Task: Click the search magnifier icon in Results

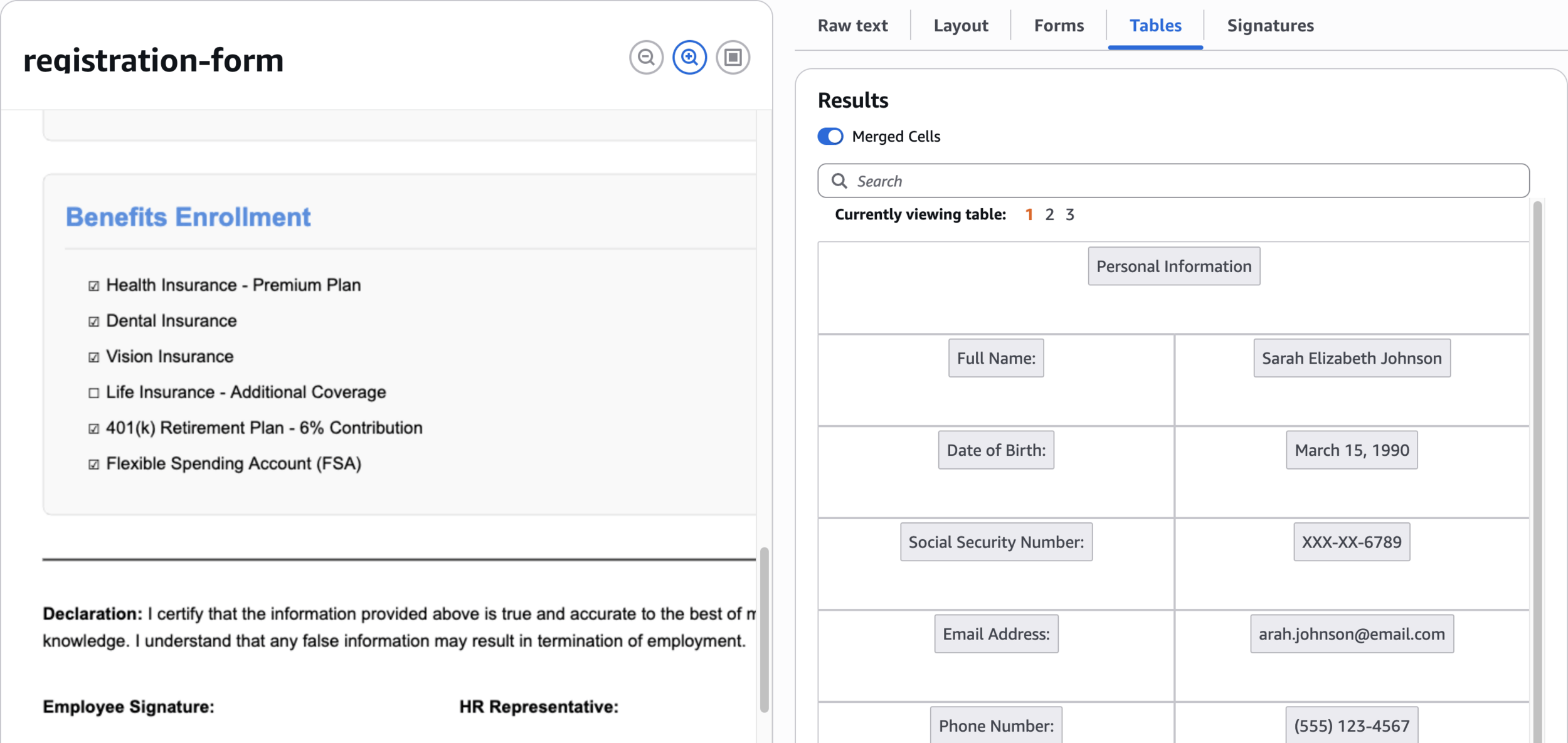Action: pos(839,181)
